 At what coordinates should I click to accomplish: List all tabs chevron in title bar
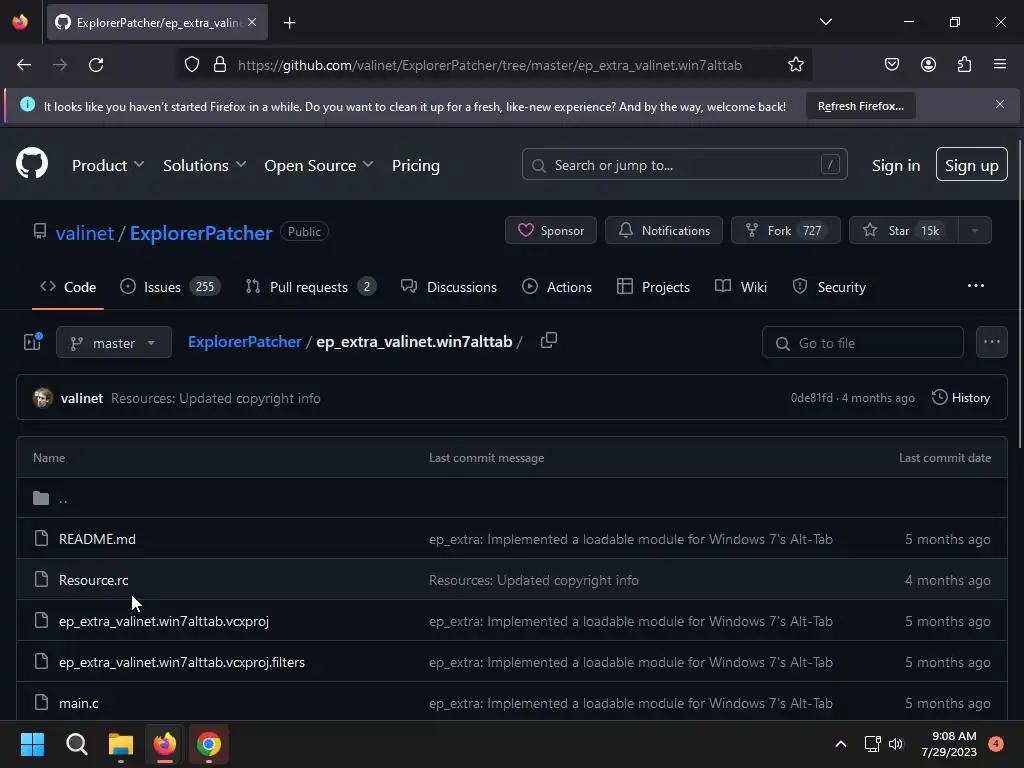tap(825, 22)
